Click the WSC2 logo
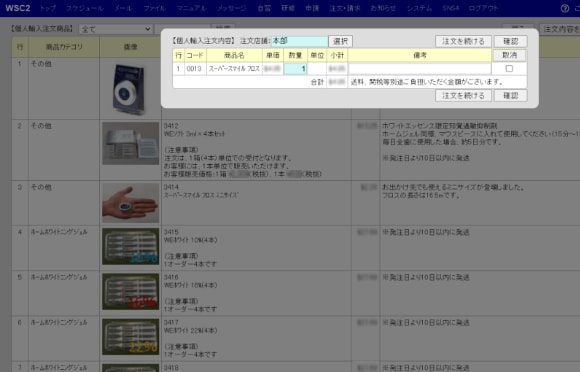Screen dimensions: 580x372 tap(18, 8)
